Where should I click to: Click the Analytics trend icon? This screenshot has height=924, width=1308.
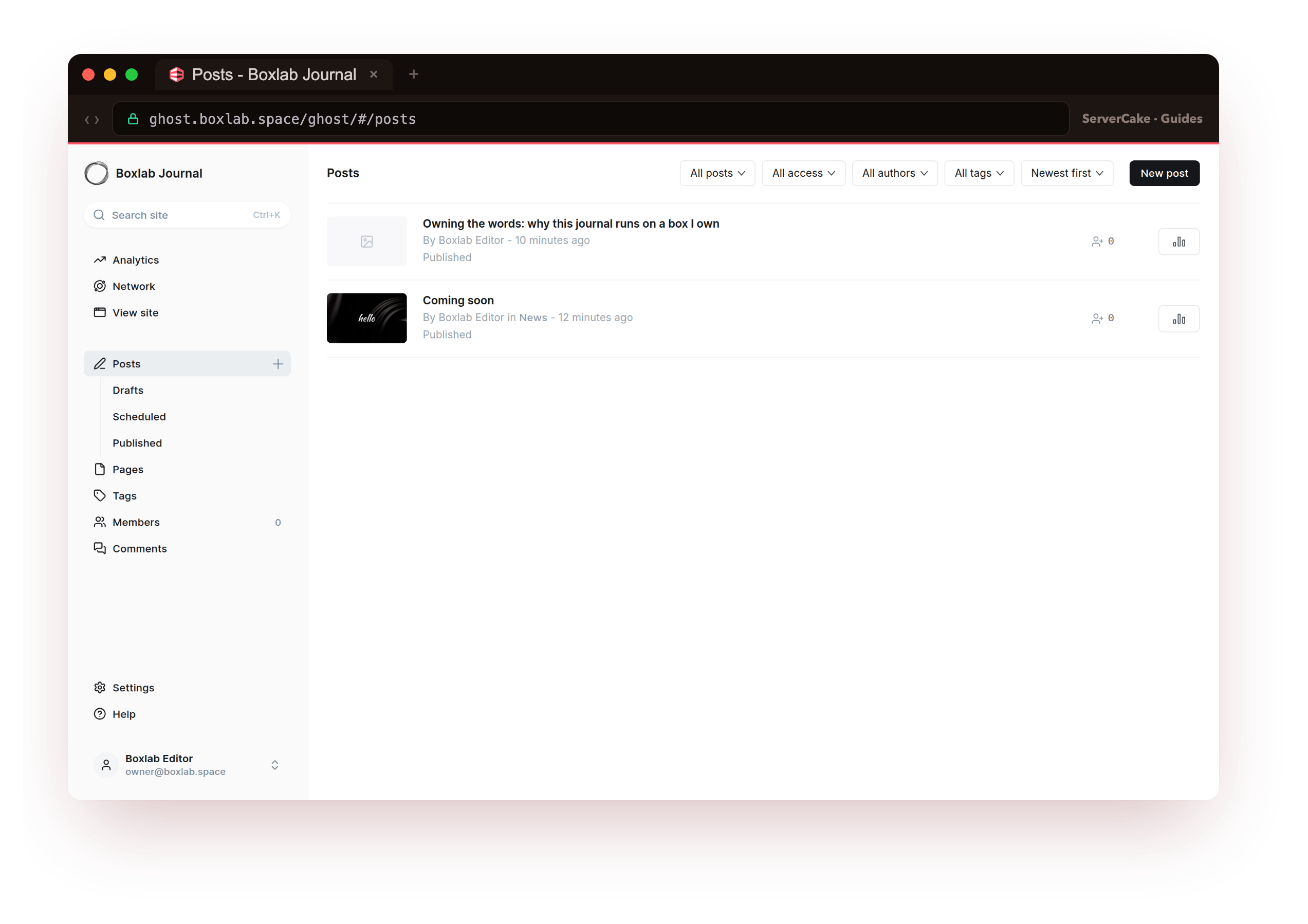100,260
